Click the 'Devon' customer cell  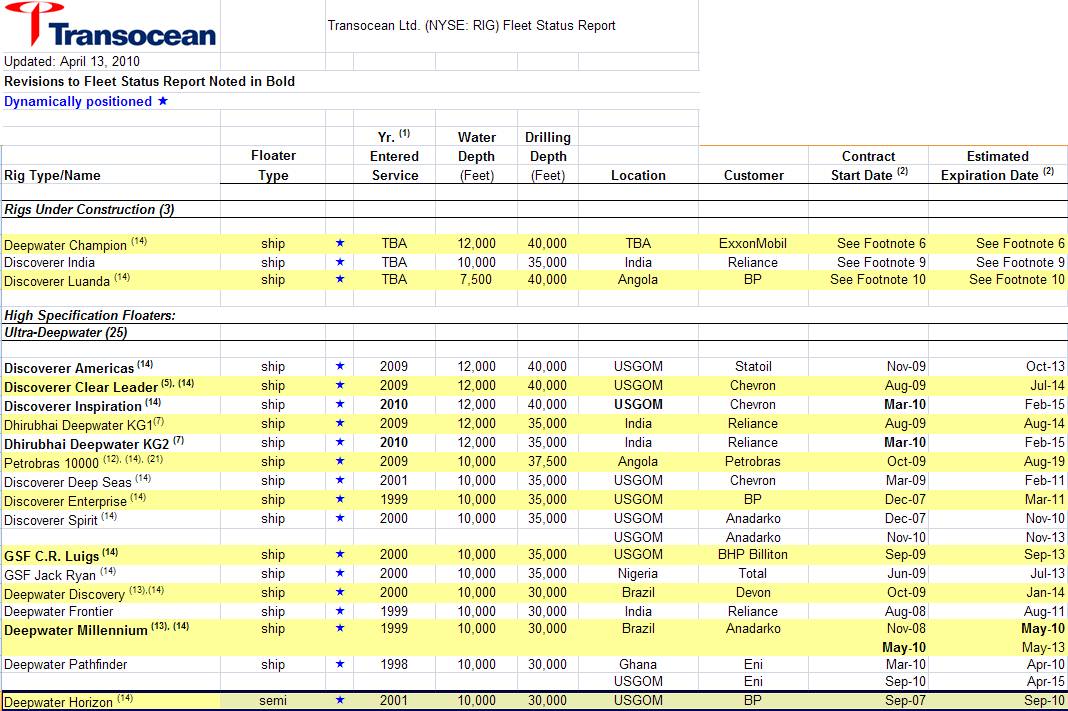click(x=753, y=592)
